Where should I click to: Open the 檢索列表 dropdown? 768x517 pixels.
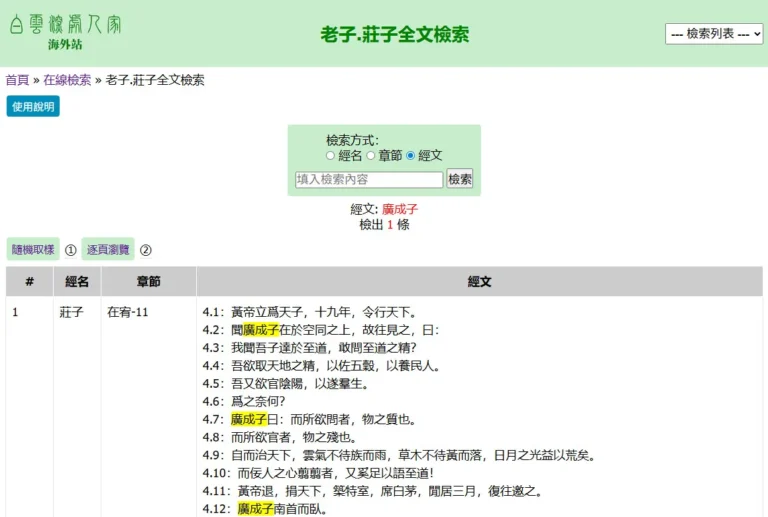[714, 34]
